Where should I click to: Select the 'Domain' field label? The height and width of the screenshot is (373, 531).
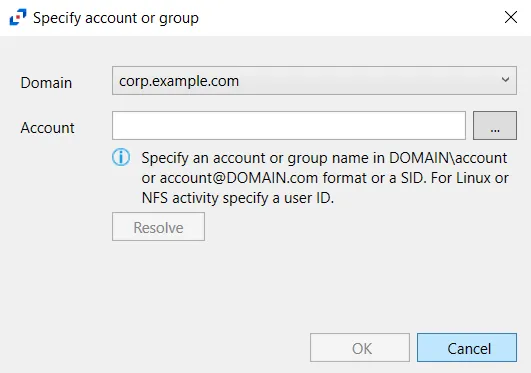[46, 83]
